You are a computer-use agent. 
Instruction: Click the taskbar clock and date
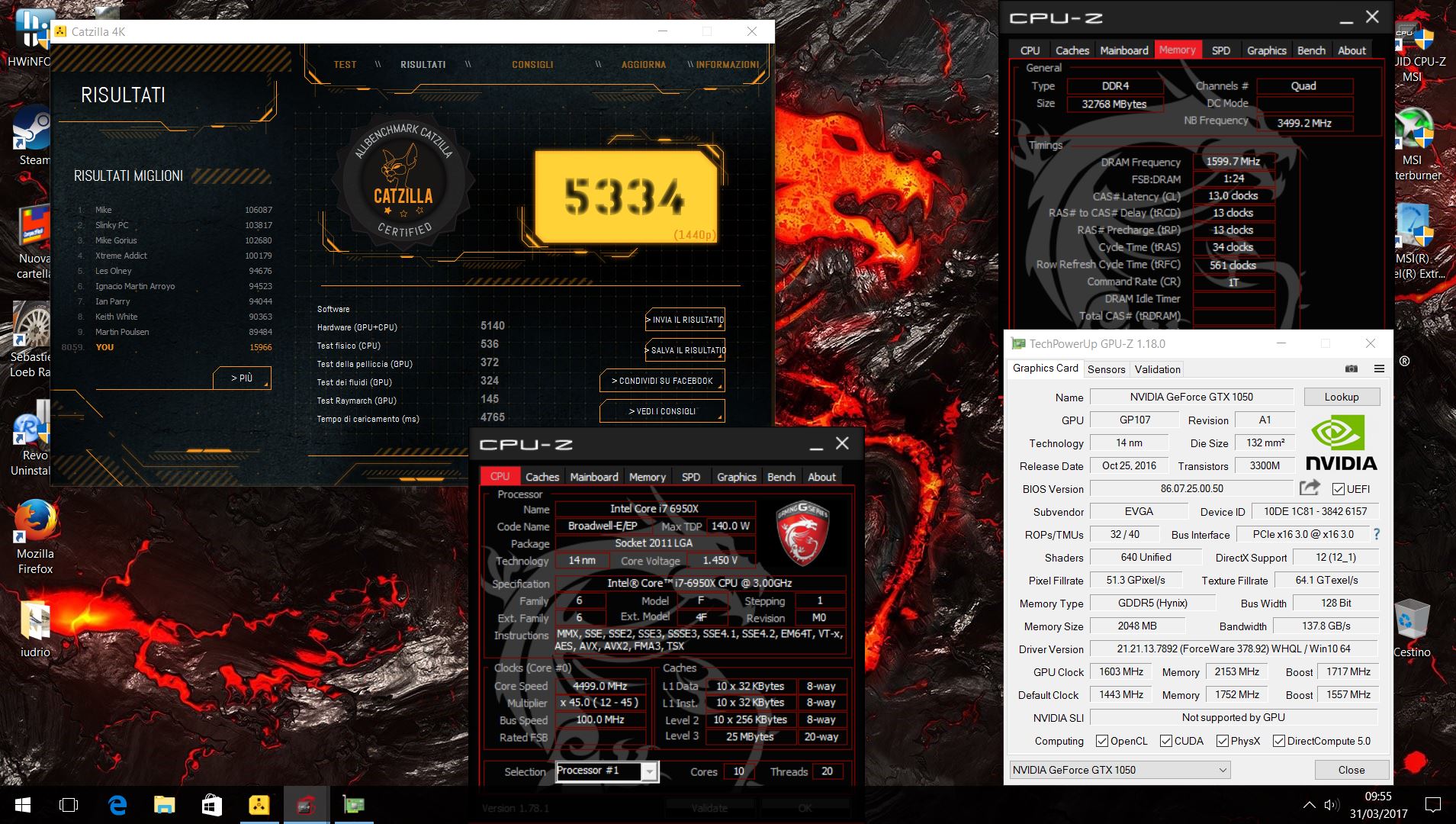1377,805
